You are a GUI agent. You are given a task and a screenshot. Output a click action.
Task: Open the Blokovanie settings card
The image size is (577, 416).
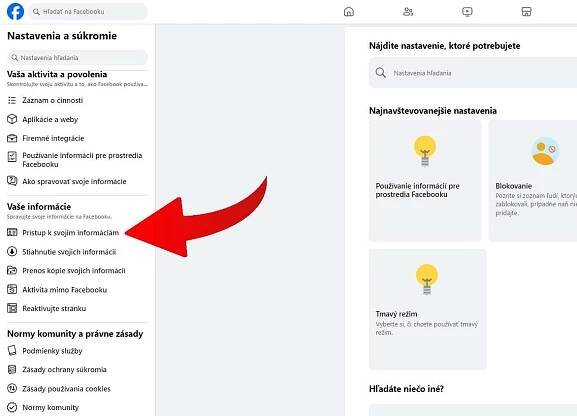[x=533, y=181]
